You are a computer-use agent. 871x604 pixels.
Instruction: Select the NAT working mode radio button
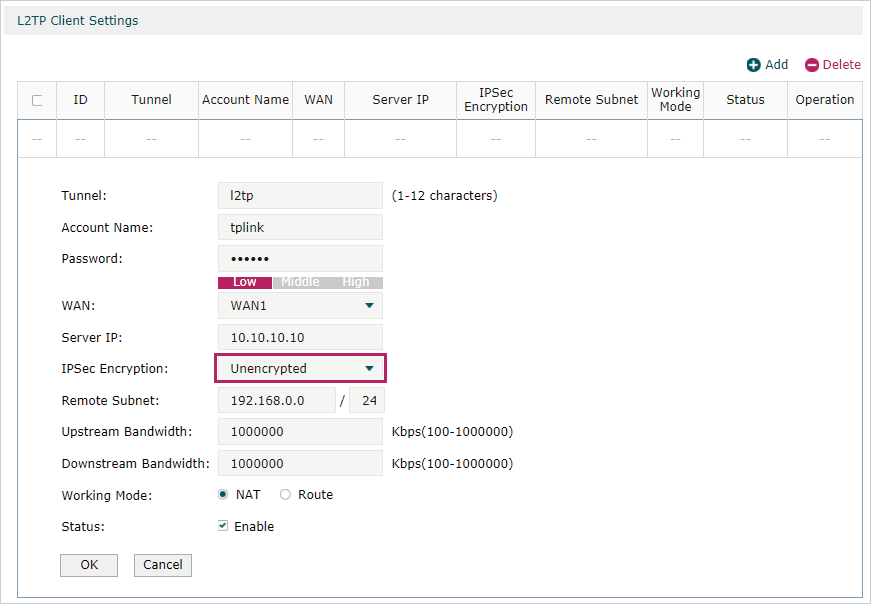(223, 495)
